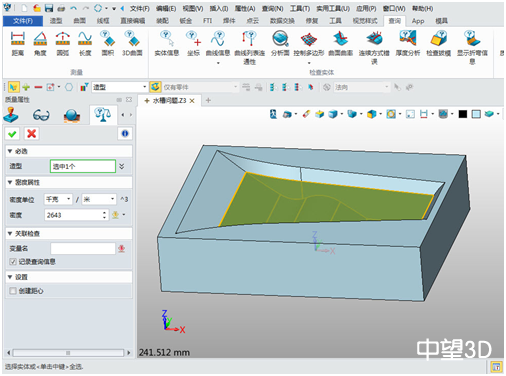The image size is (506, 376).
Task: Open the curve length (长度) measure tool
Action: [x=85, y=43]
